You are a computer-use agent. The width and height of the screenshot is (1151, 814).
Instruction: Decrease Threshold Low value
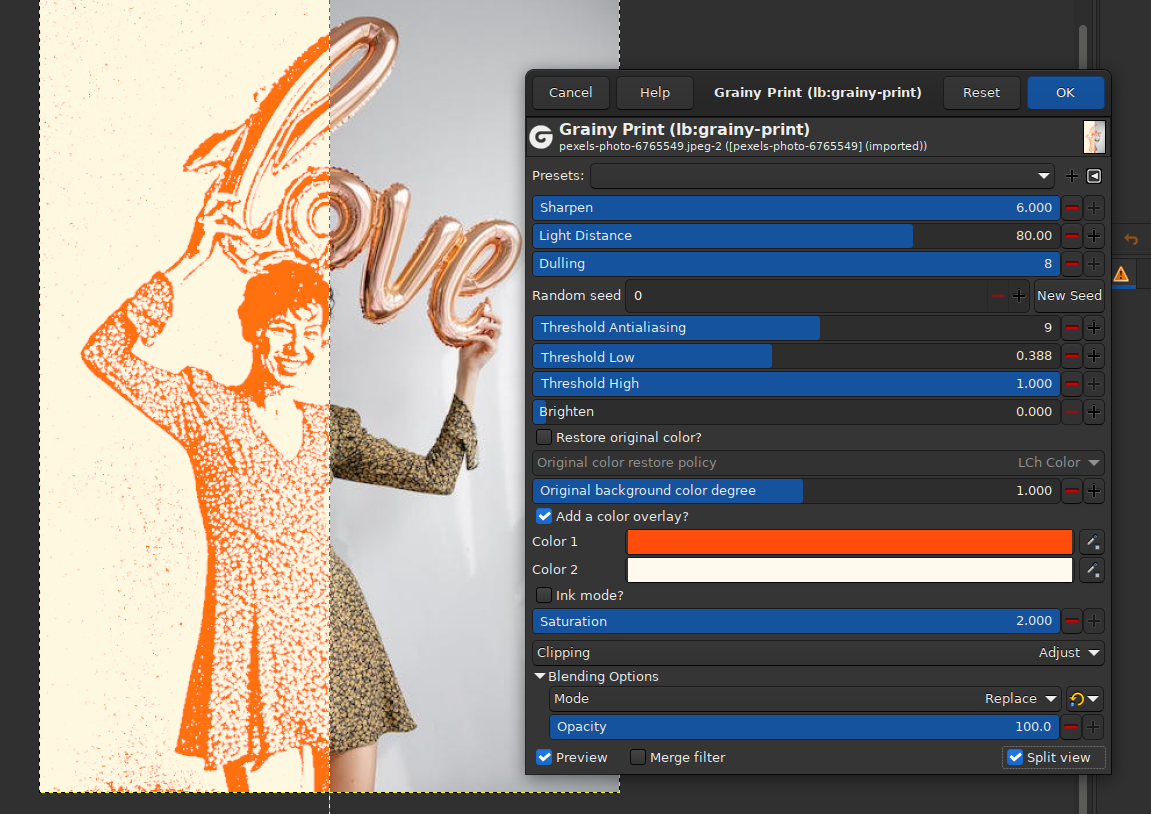pyautogui.click(x=1072, y=356)
